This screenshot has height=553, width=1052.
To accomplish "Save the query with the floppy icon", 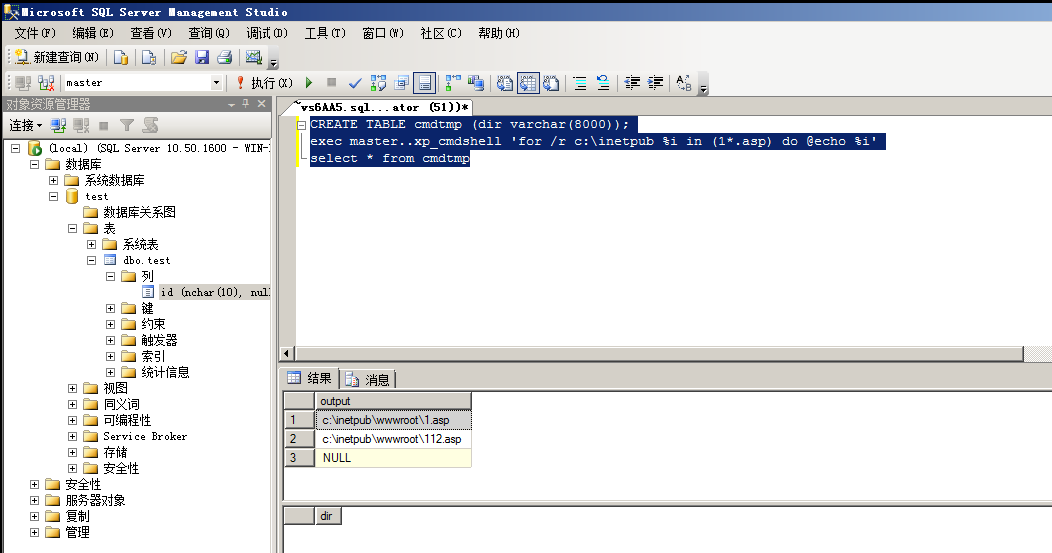I will [x=202, y=58].
